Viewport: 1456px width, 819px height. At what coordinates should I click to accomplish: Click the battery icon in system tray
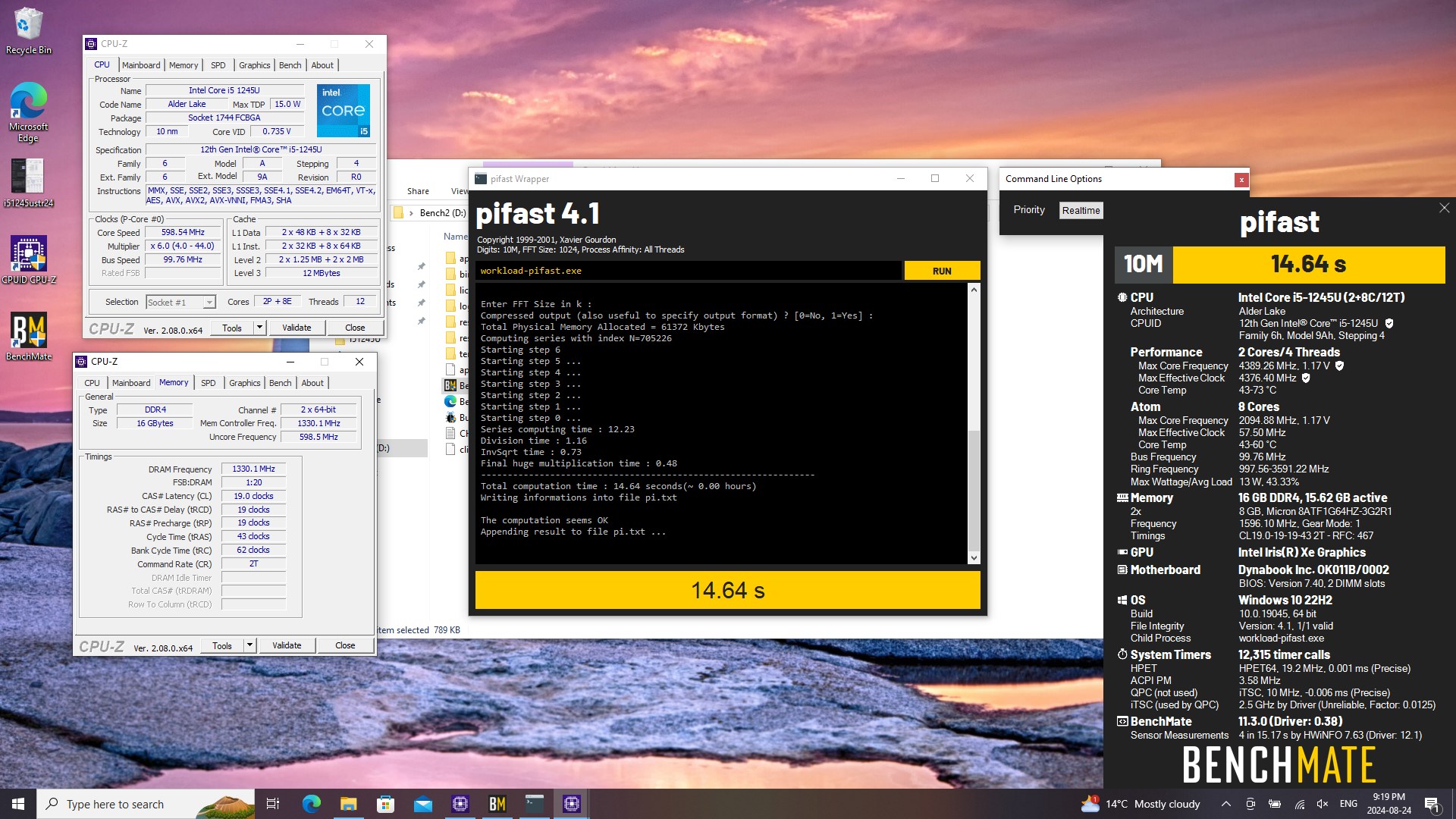[1275, 804]
